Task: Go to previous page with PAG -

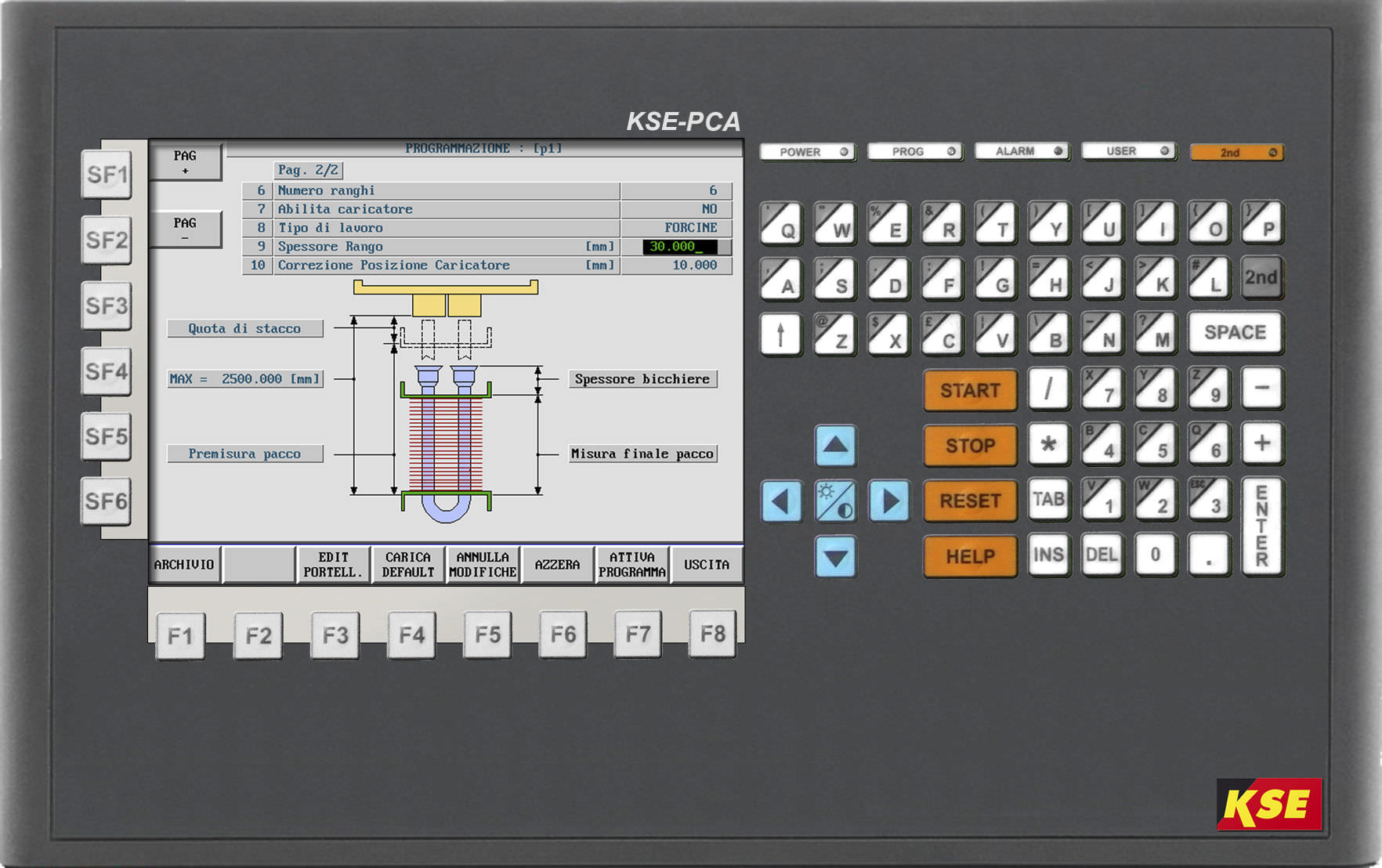Action: click(x=186, y=230)
